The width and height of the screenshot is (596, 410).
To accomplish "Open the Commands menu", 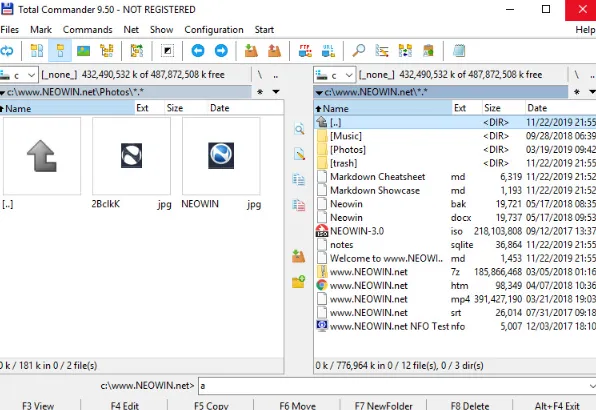I will click(87, 30).
